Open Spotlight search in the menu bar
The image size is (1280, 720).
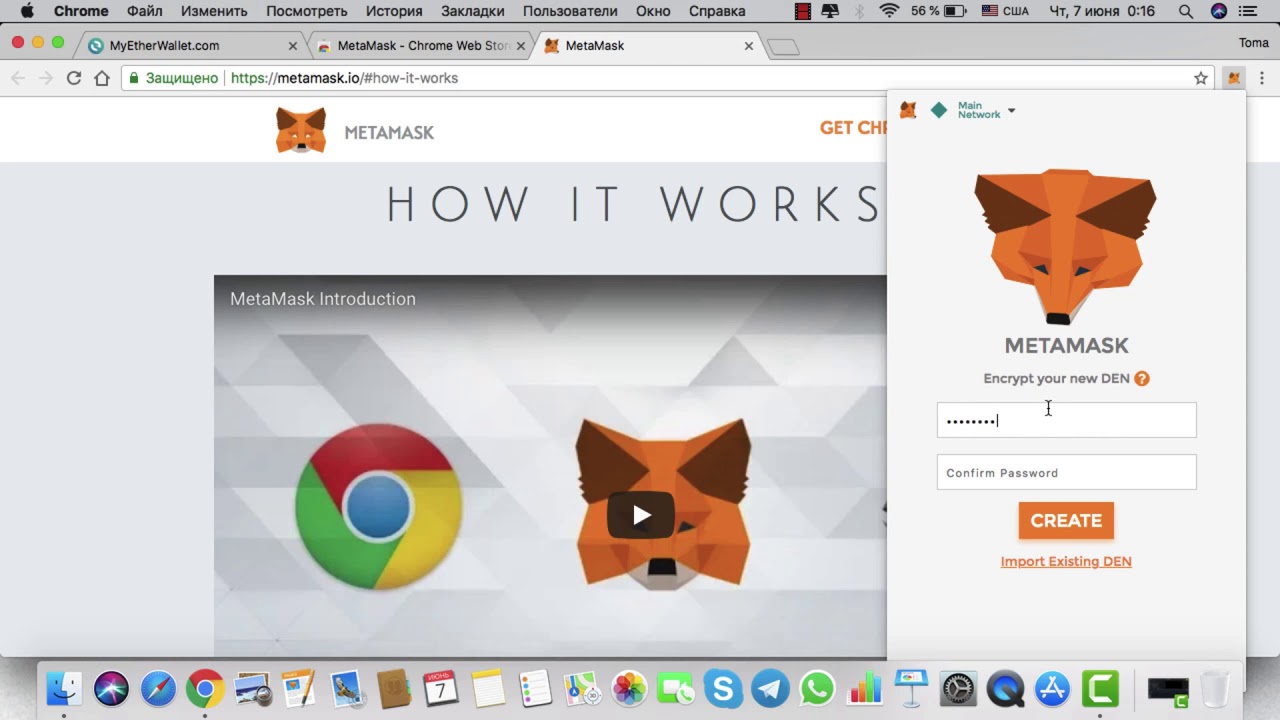(1185, 12)
